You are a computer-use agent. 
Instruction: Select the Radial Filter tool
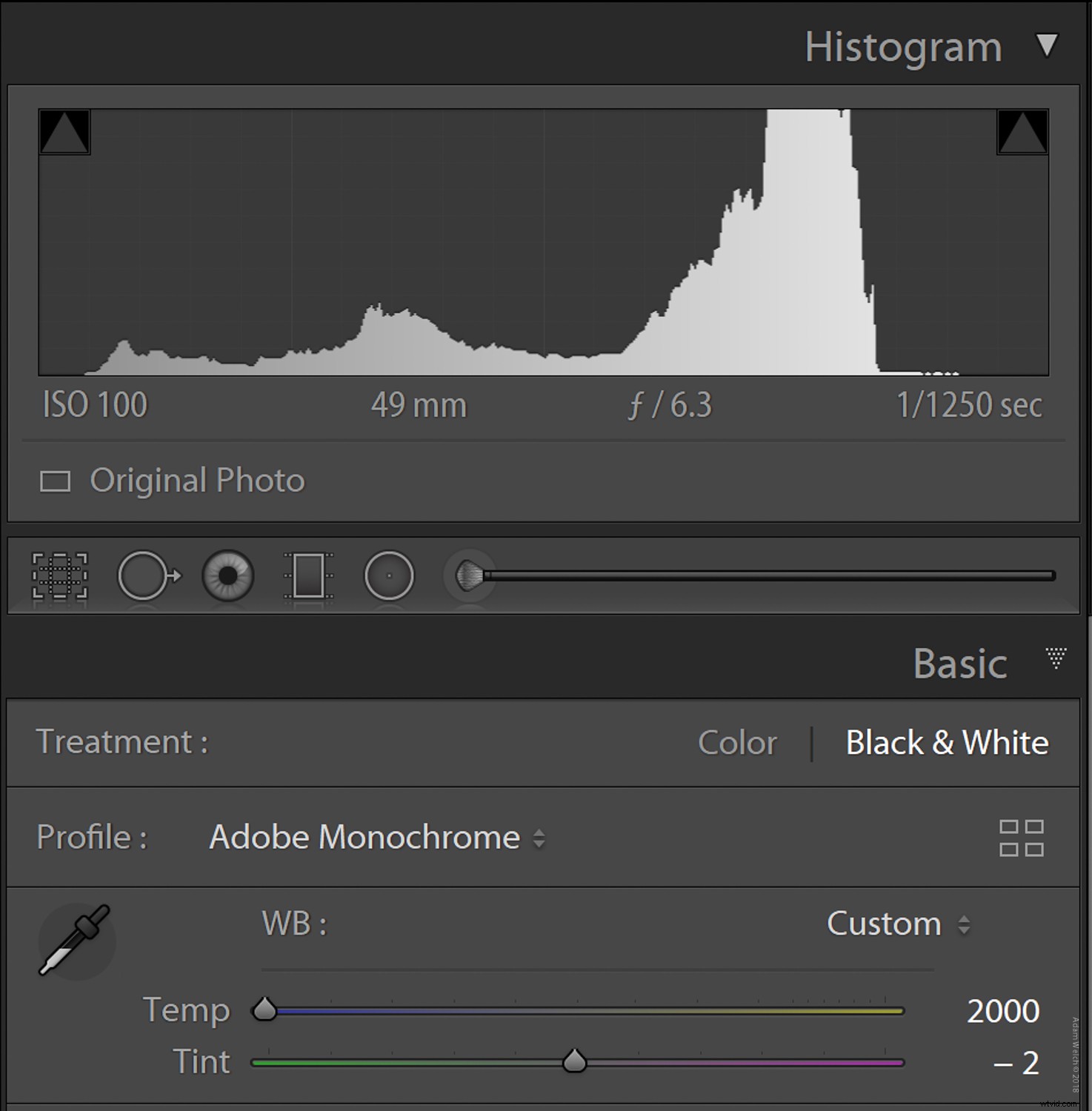pyautogui.click(x=390, y=576)
